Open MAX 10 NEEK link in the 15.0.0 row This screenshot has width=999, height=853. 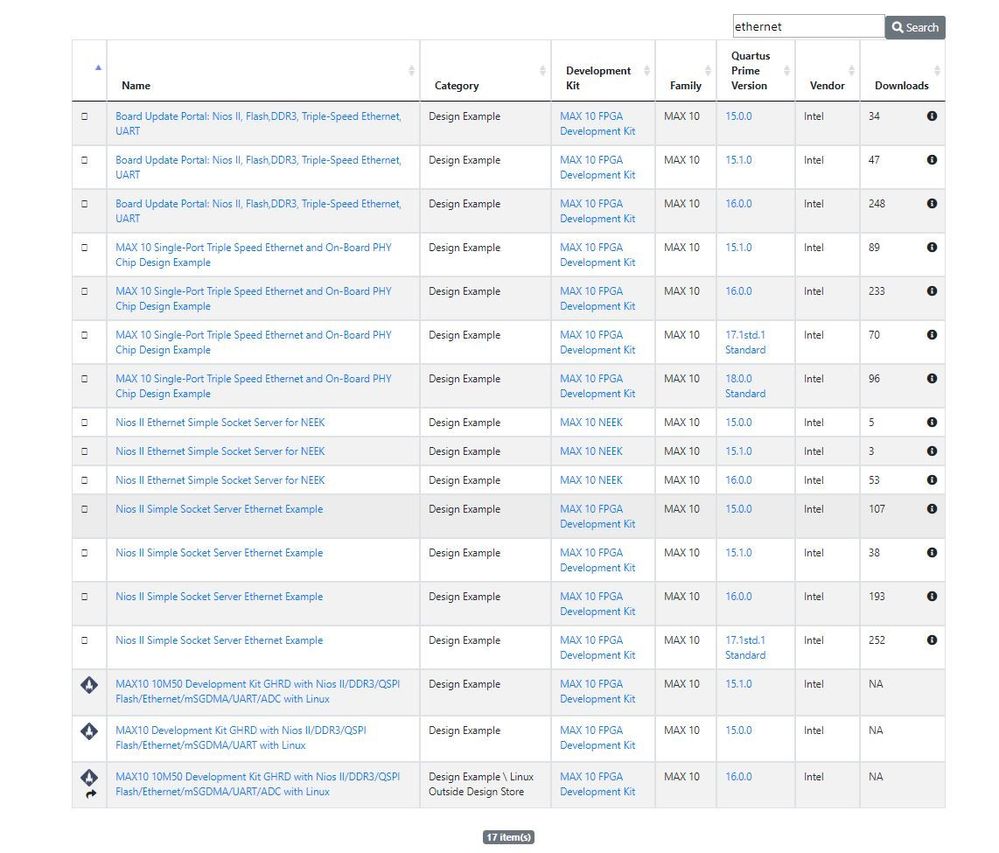click(590, 423)
